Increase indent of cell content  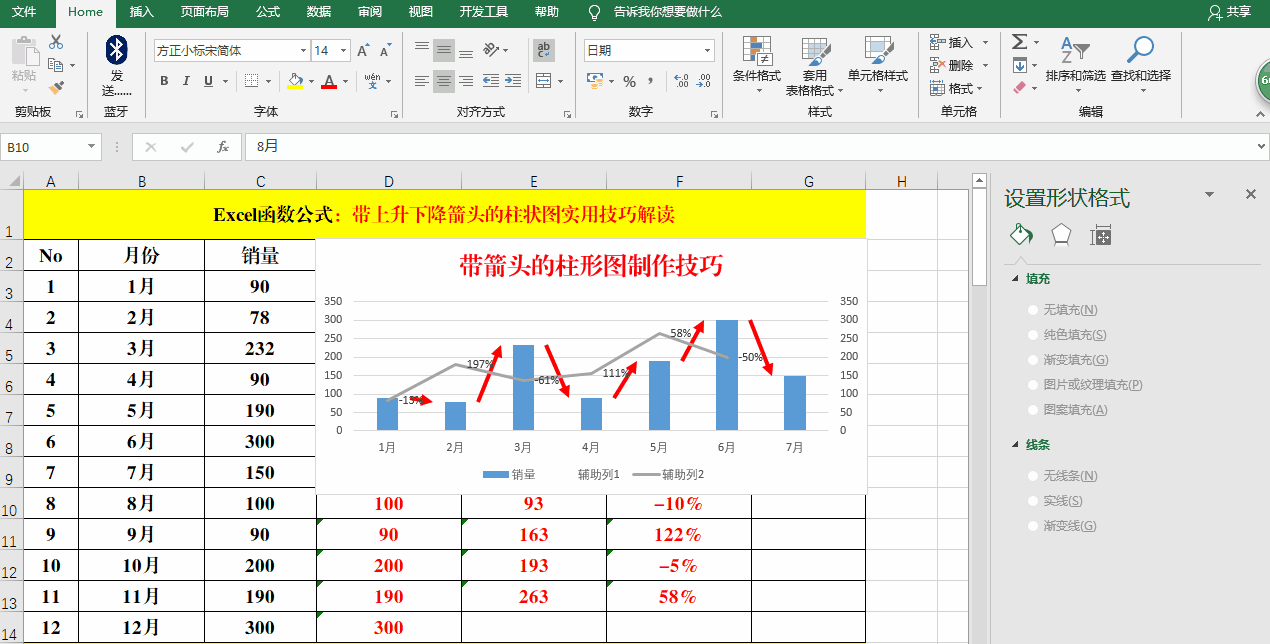[x=513, y=81]
